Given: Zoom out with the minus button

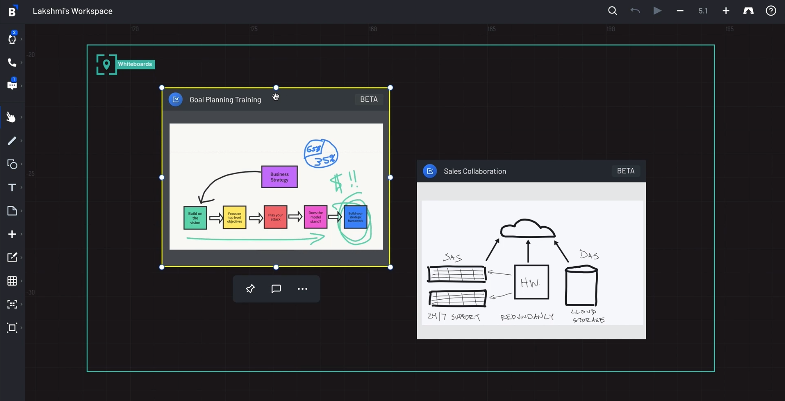Looking at the screenshot, I should [x=680, y=11].
